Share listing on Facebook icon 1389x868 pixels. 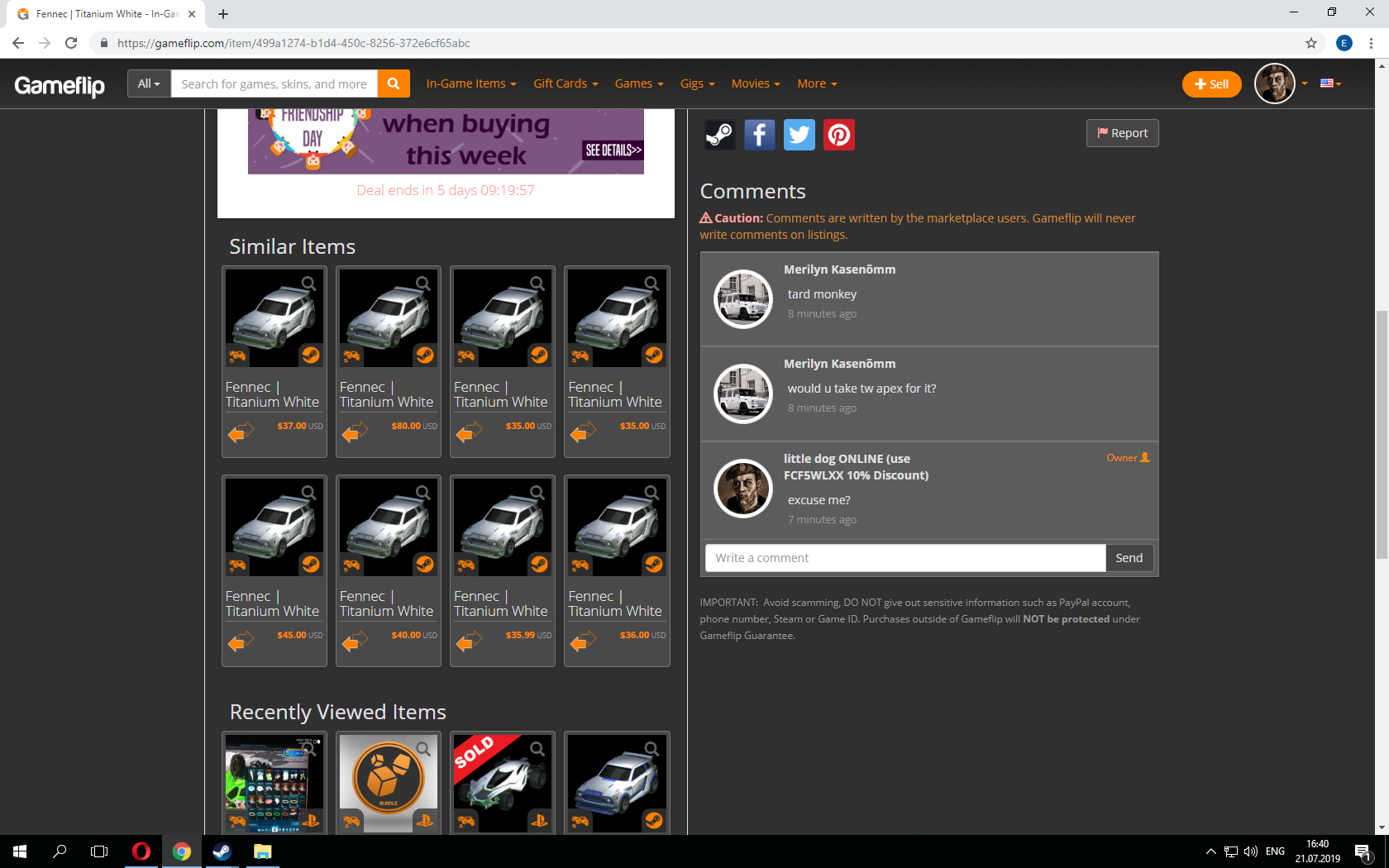[x=759, y=135]
